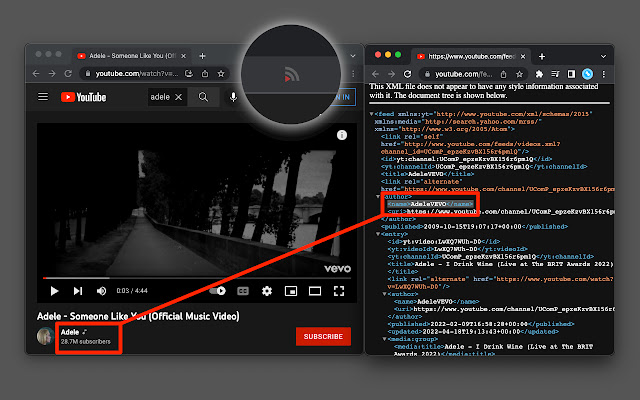Click the updated 2022-04-18 timestamp text
640x400 pixels.
pos(471,332)
